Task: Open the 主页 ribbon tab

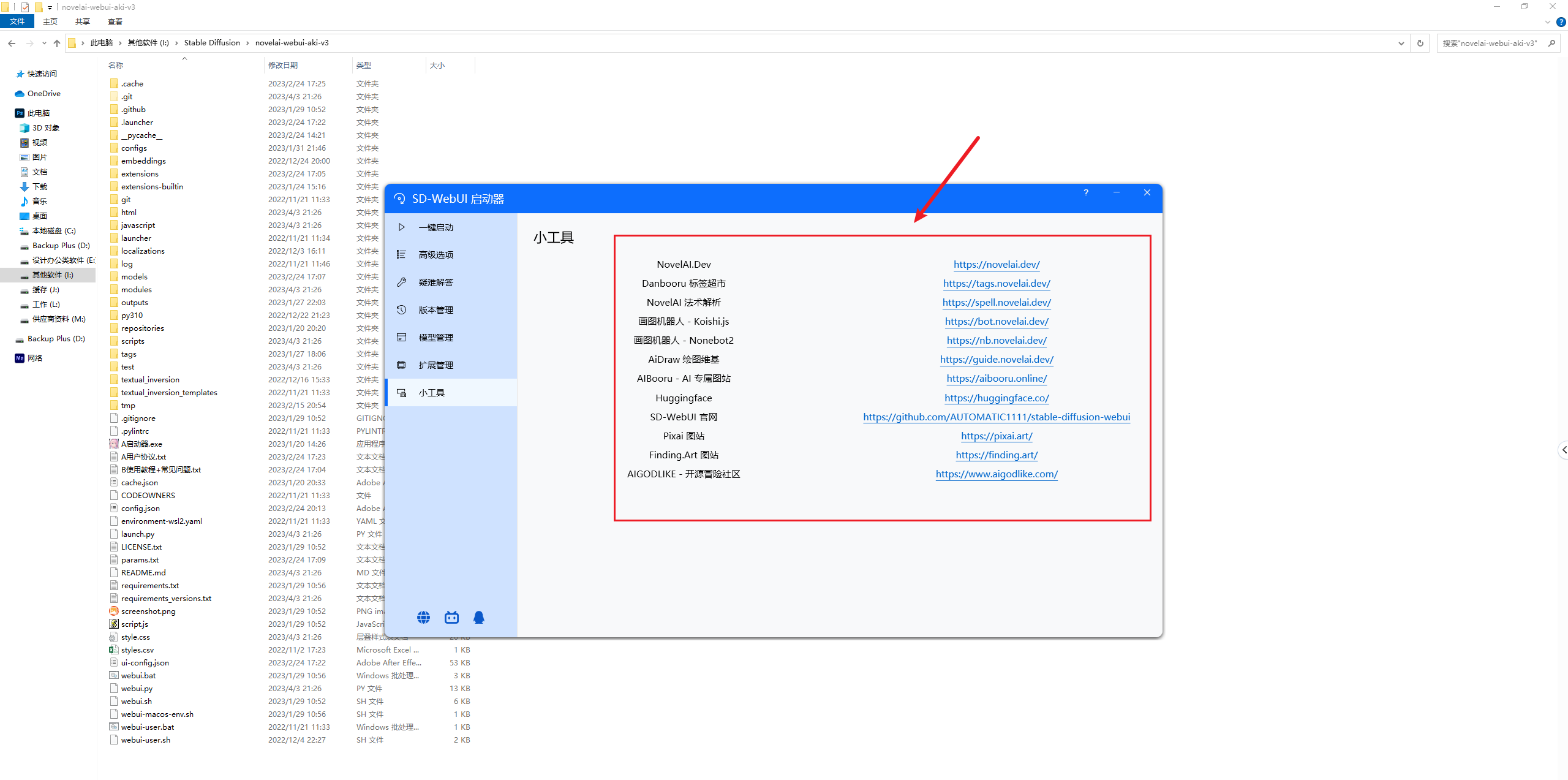Action: 50,21
